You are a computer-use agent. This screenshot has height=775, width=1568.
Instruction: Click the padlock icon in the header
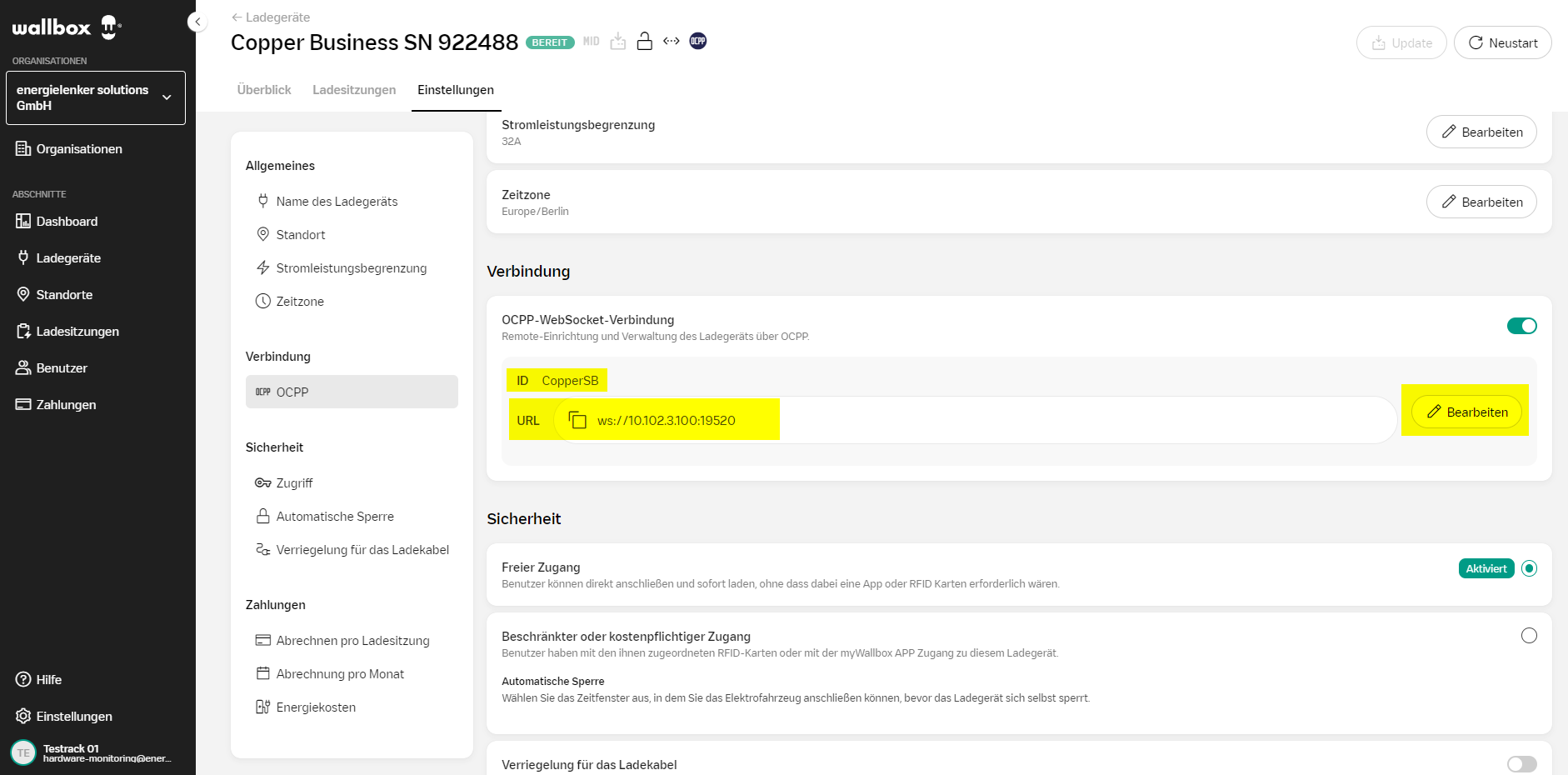click(645, 41)
